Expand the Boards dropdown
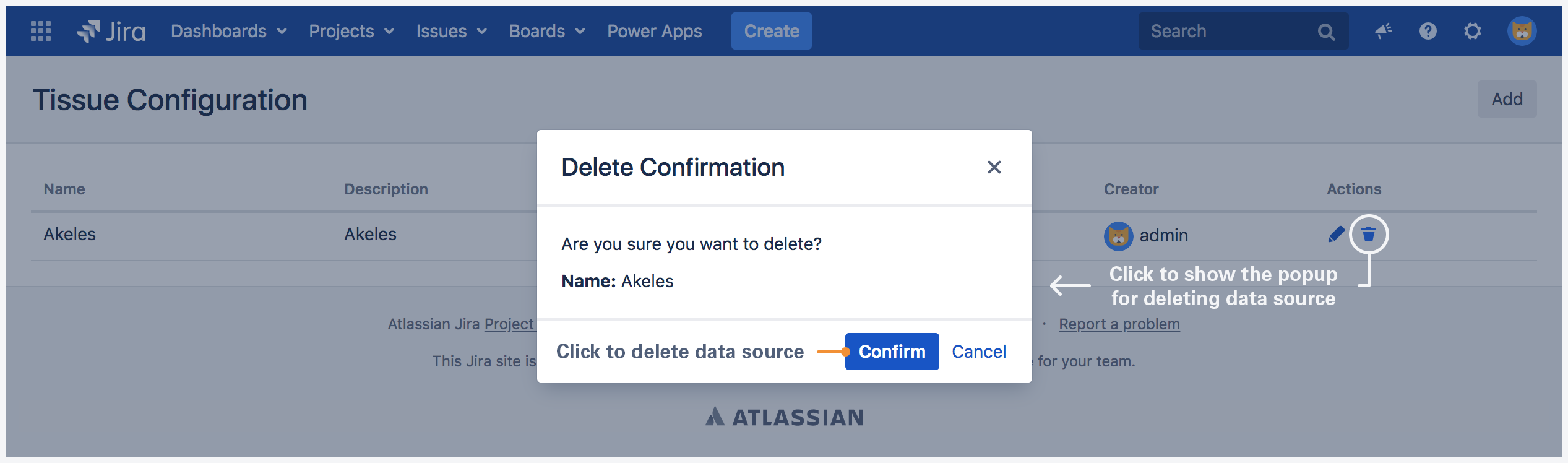Screen dimensions: 1568x463 click(547, 31)
